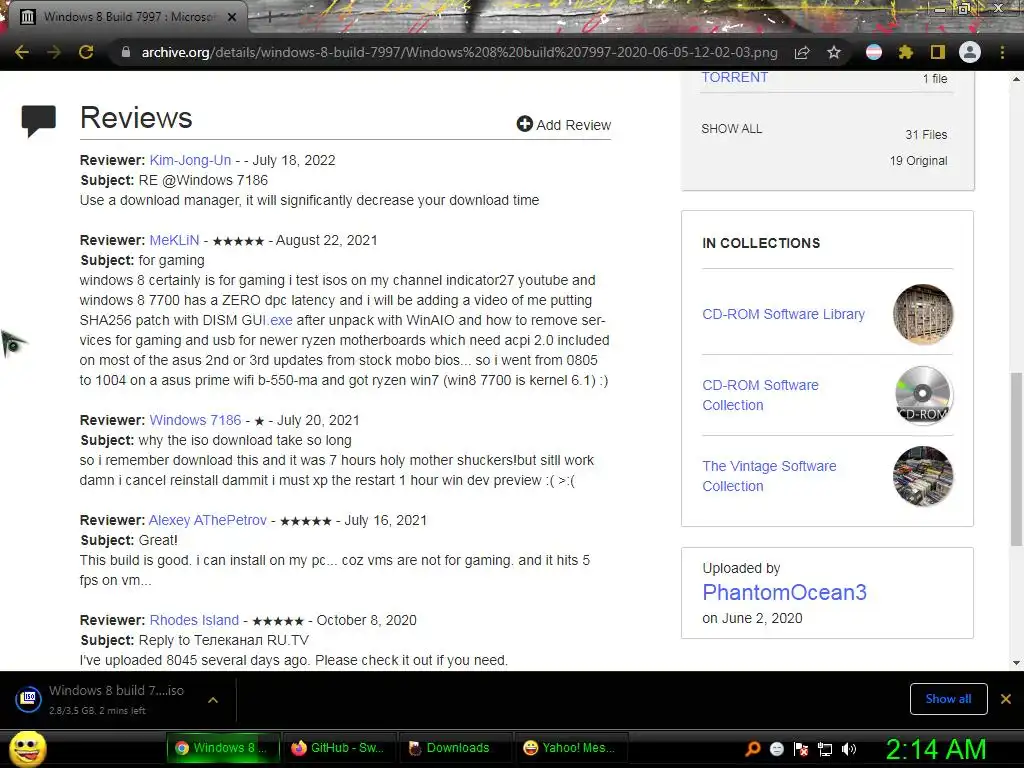The height and width of the screenshot is (768, 1024).
Task: Open Rhodes Island reviewer profile
Action: (x=194, y=620)
